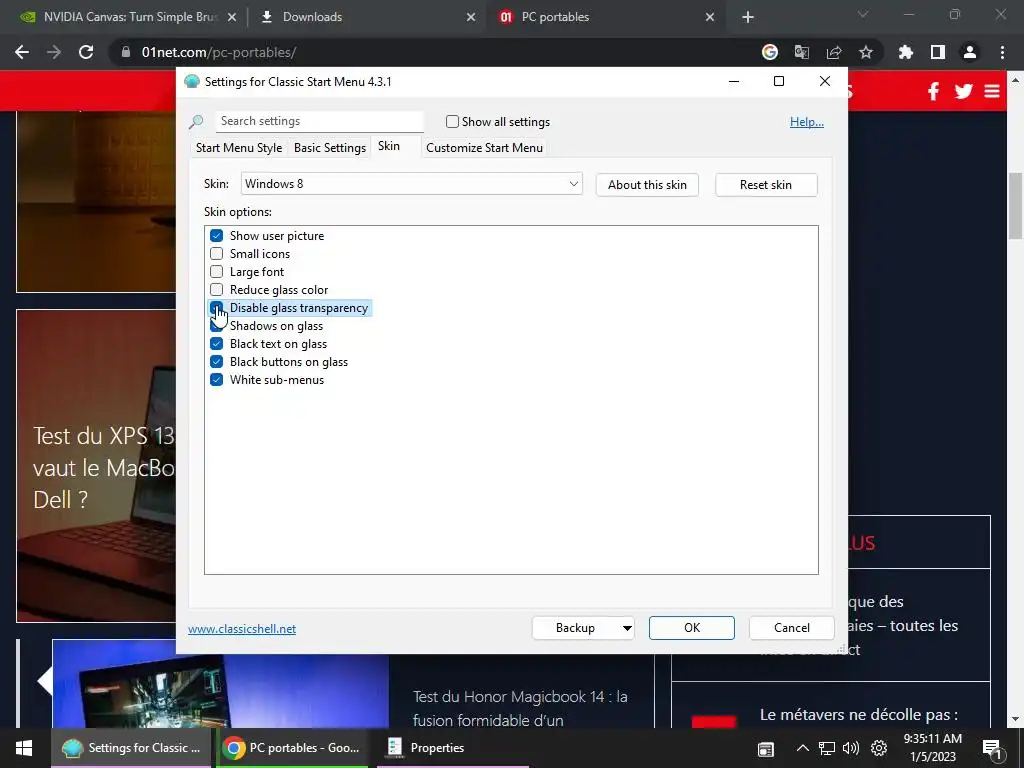Screen dimensions: 1024x768
Task: Close the PC portables tab
Action: pos(710,17)
